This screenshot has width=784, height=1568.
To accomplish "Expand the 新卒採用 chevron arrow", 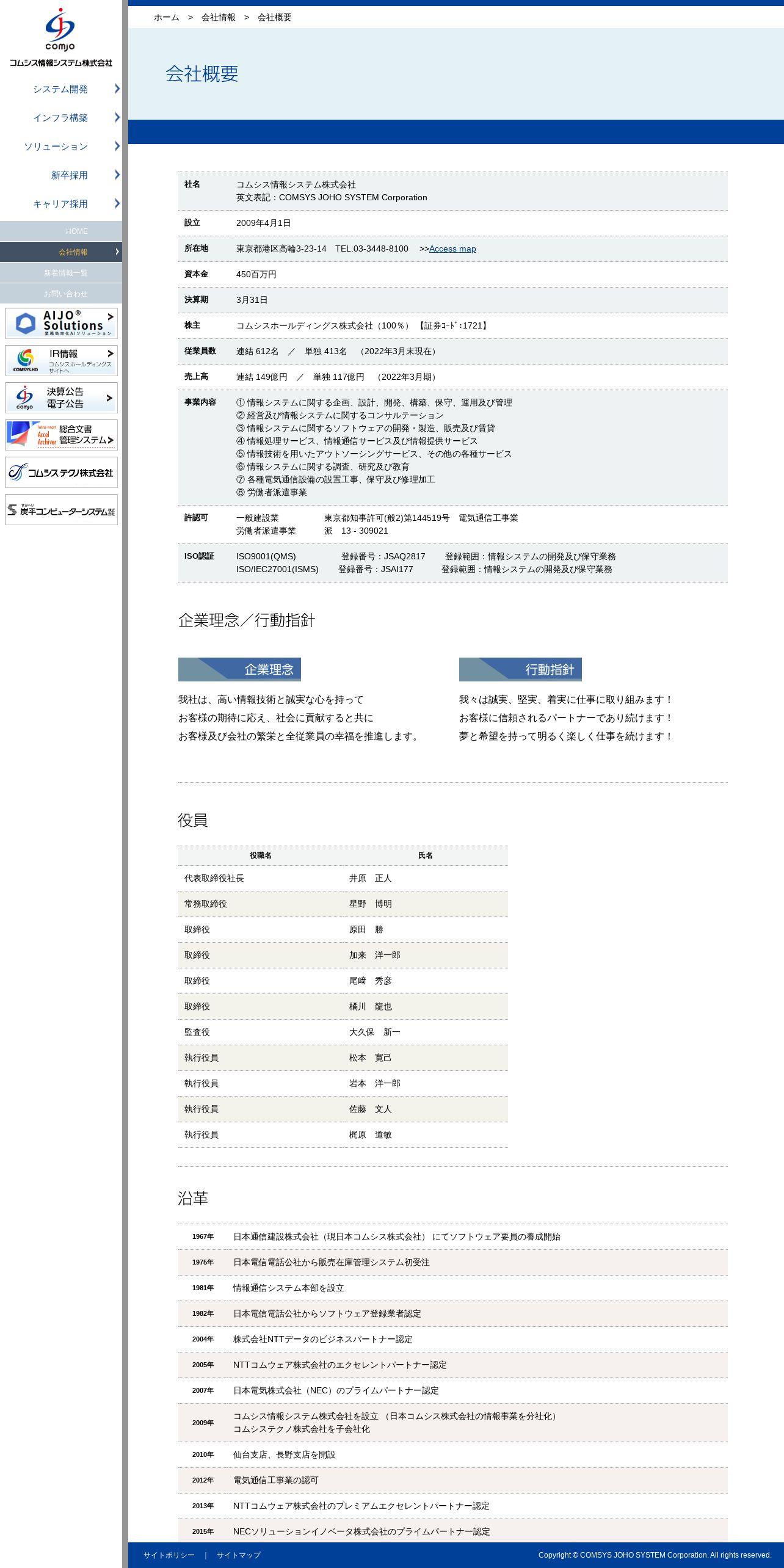I will coord(117,175).
